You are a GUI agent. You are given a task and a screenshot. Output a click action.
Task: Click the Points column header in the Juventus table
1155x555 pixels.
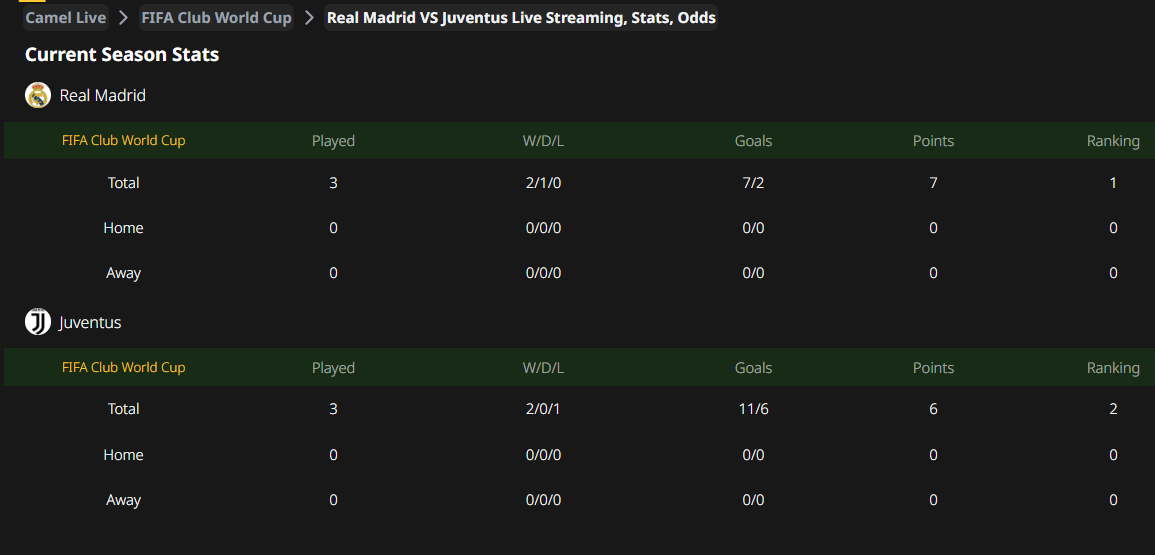tap(933, 368)
